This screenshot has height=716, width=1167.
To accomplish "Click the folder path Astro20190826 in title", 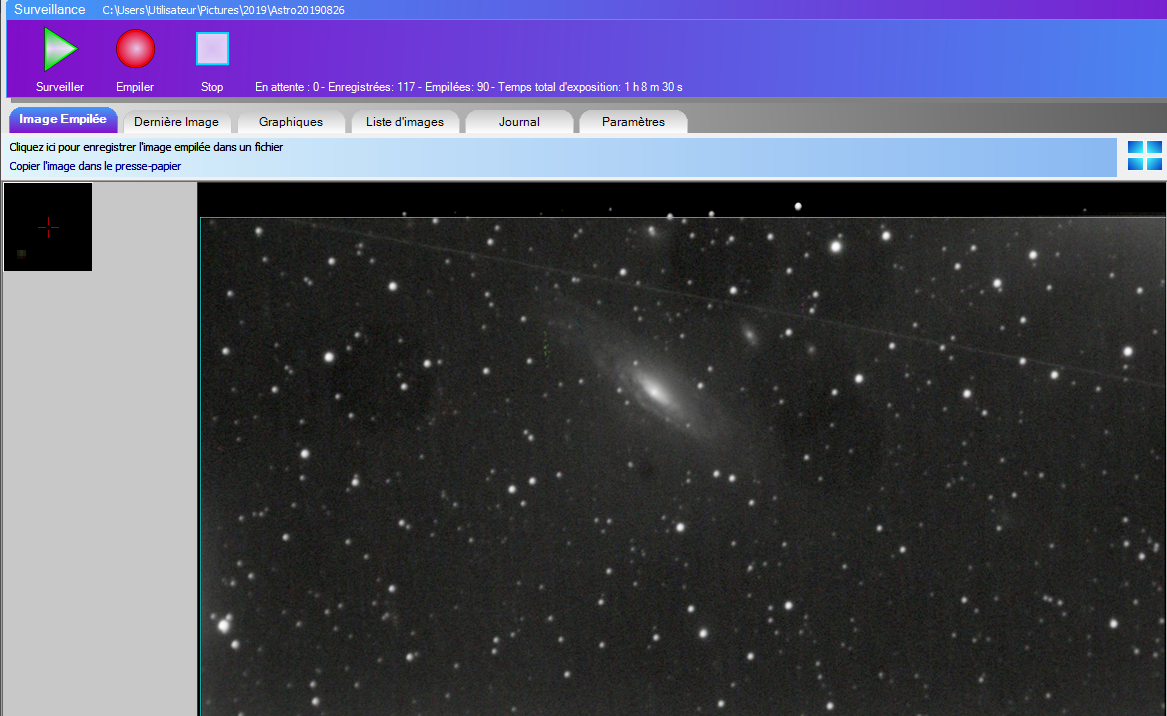I will (223, 10).
